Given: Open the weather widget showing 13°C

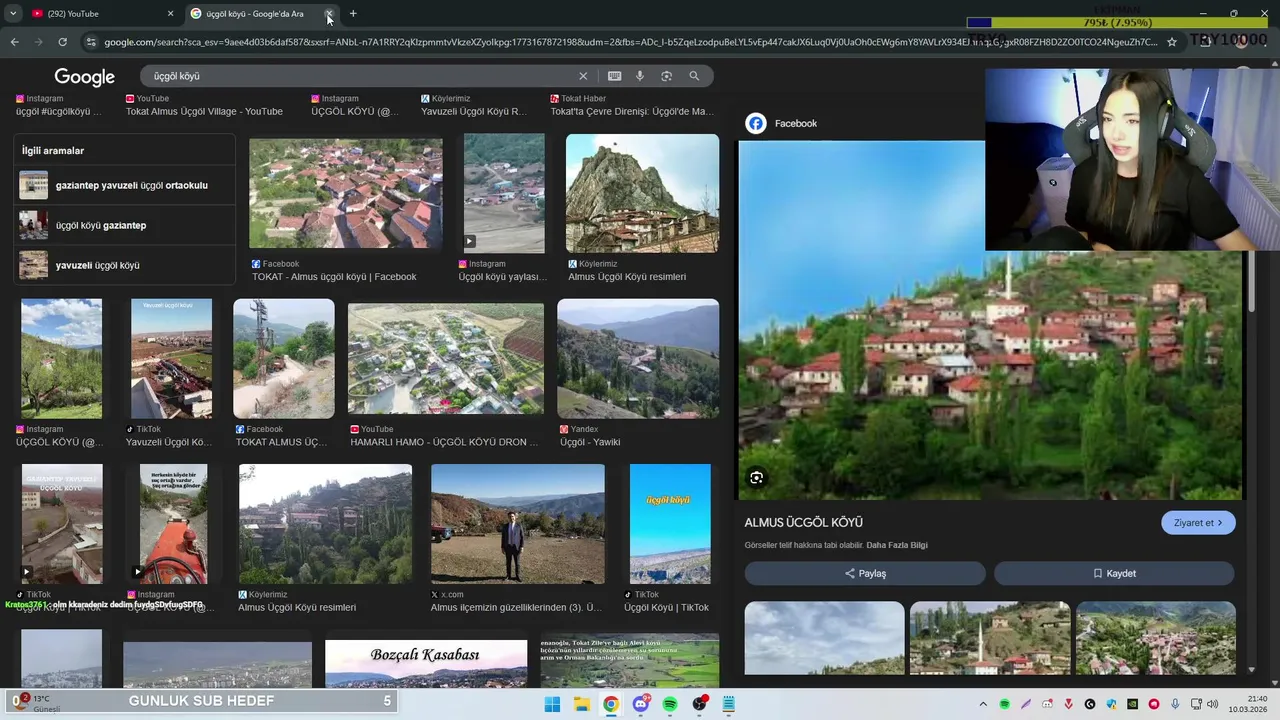Looking at the screenshot, I should (x=38, y=703).
